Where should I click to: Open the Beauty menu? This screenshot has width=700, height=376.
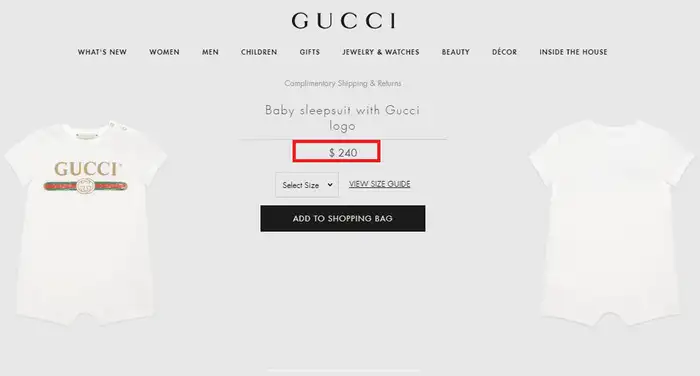click(456, 52)
